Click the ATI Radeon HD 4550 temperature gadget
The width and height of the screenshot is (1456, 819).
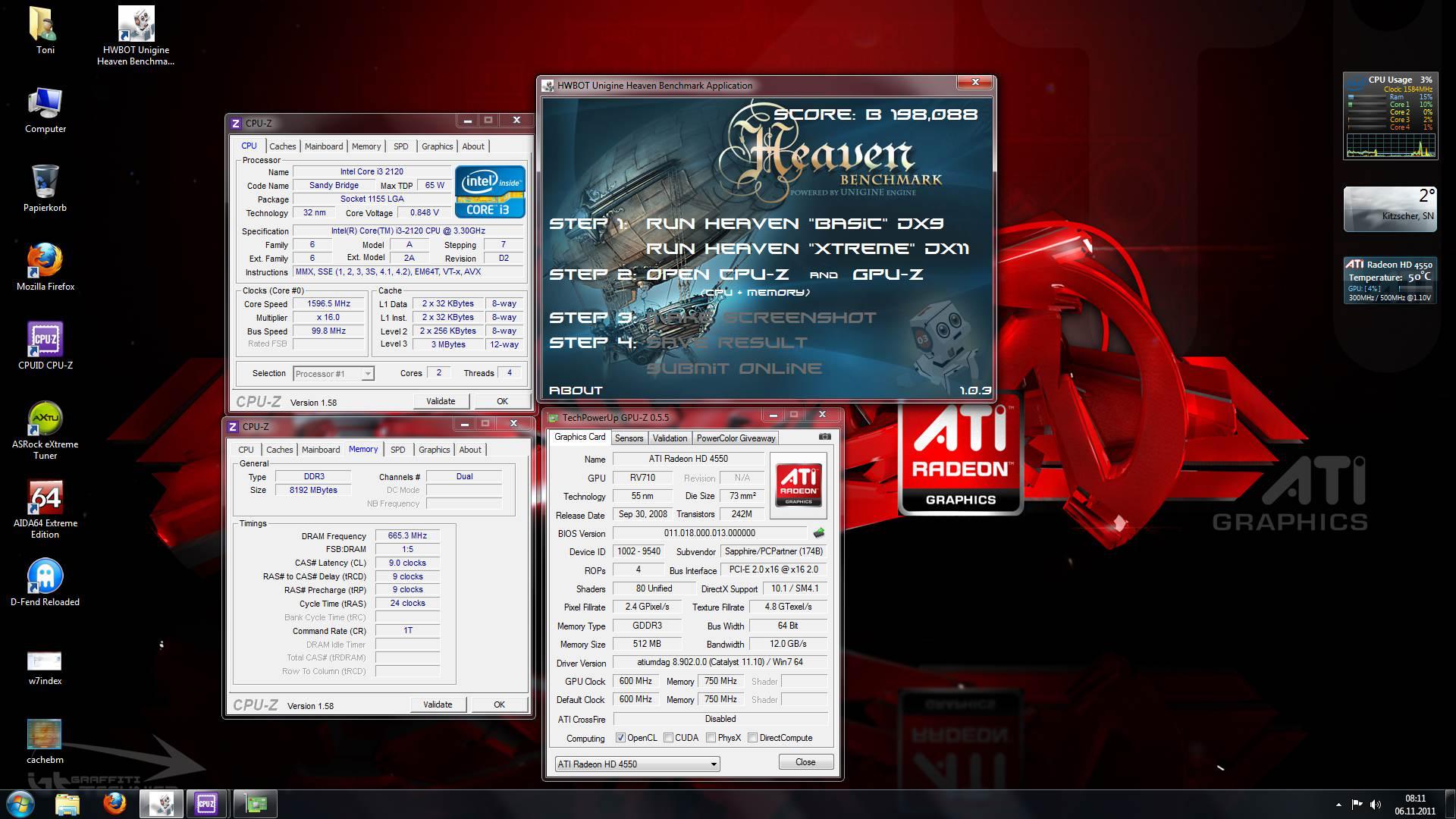pyautogui.click(x=1390, y=281)
